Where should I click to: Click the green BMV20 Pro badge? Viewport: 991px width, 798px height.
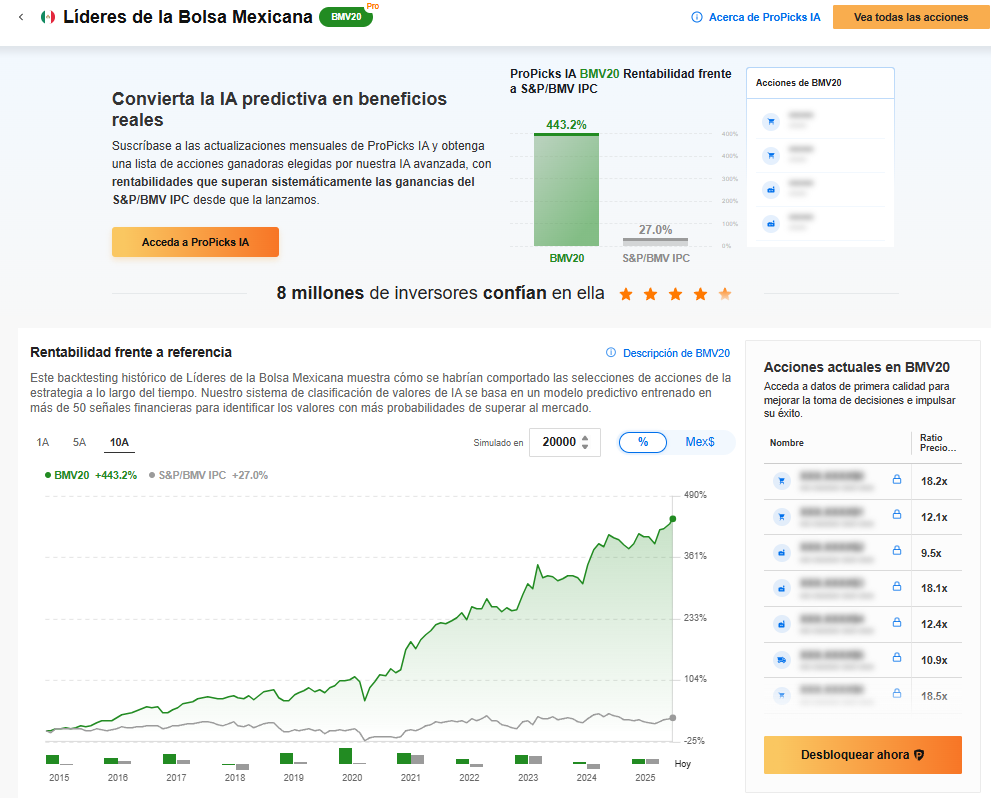pos(346,16)
